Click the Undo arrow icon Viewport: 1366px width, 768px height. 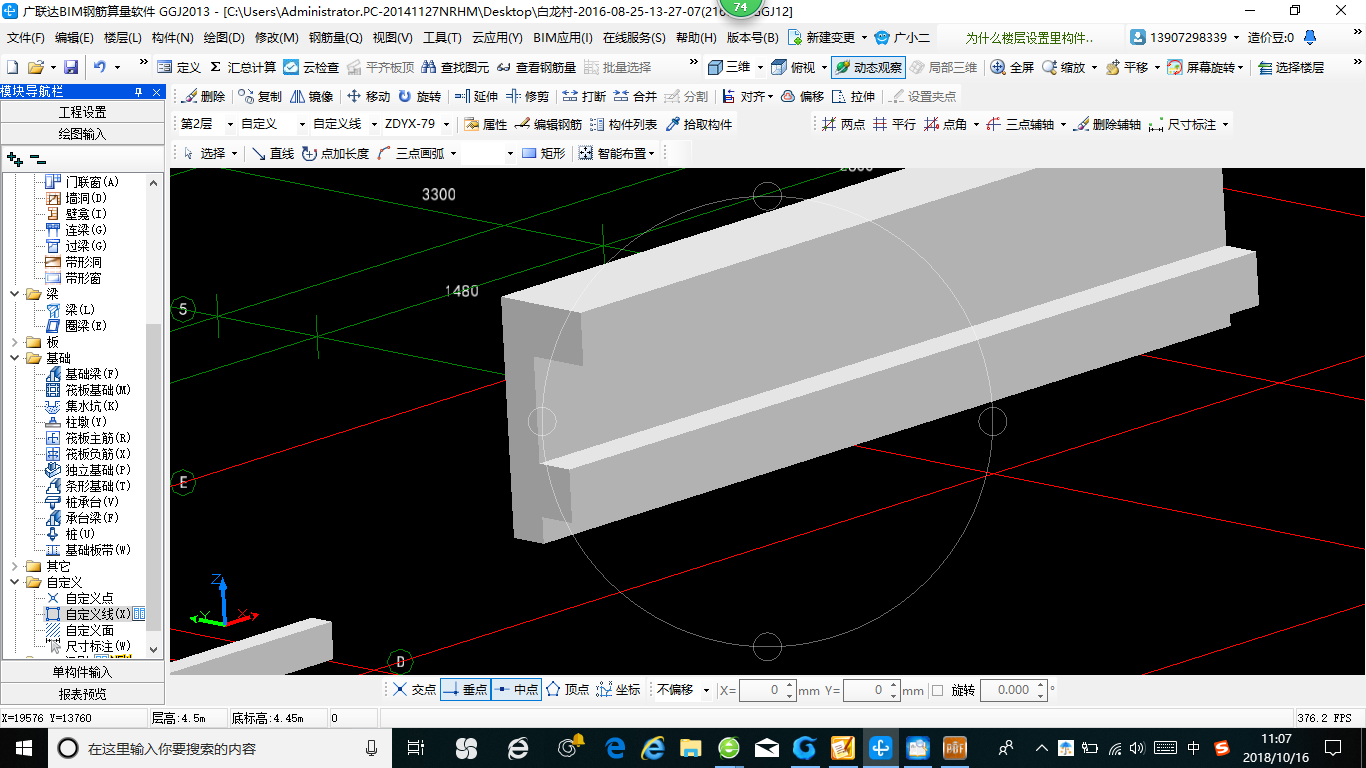pos(100,67)
